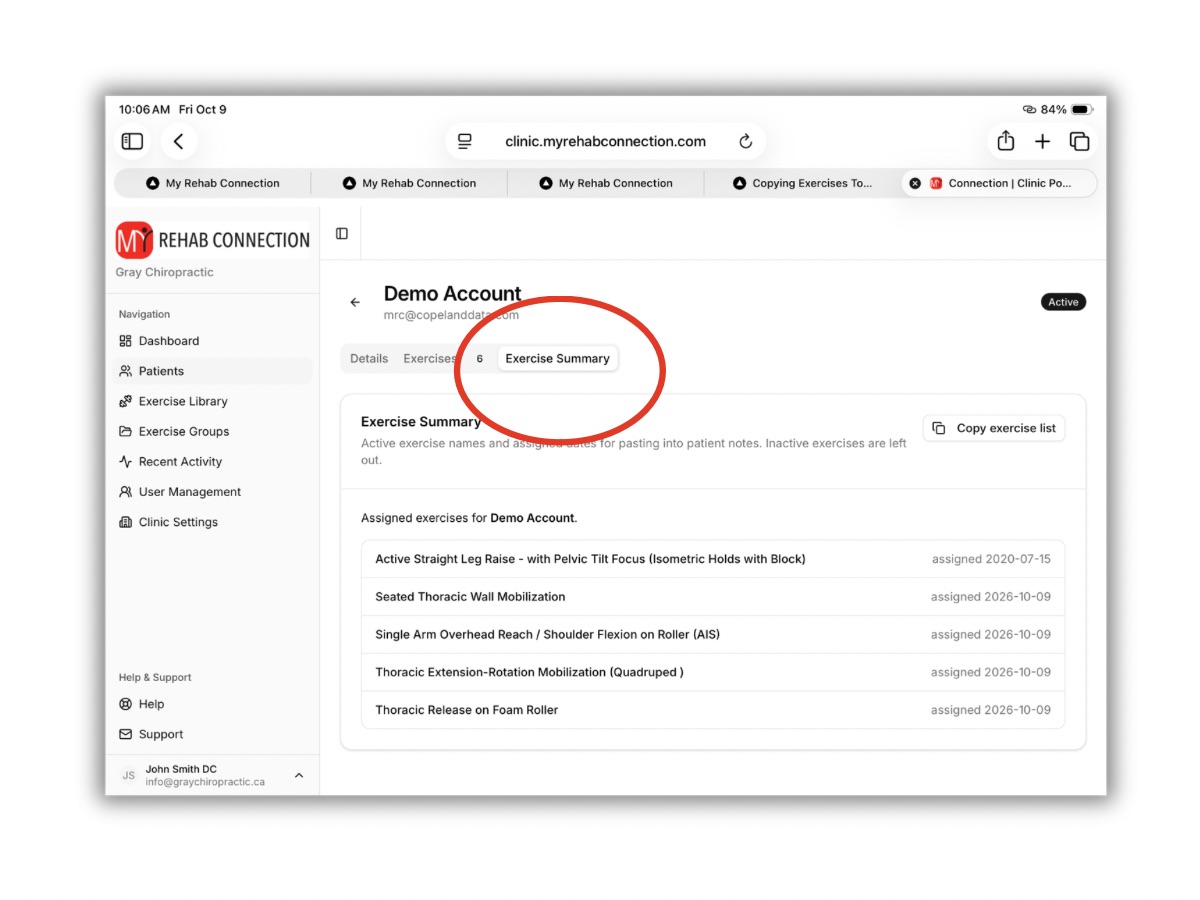
Task: Click the Copy exercise list button
Action: coord(994,428)
